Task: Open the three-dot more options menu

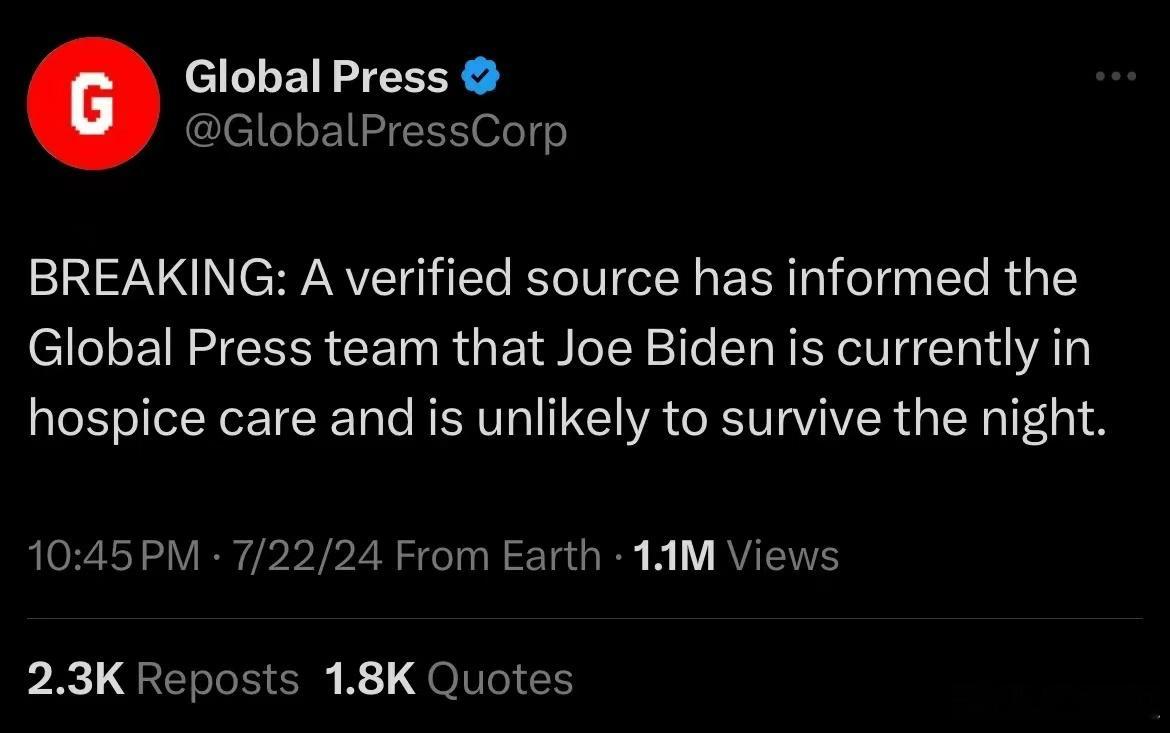Action: (1116, 76)
